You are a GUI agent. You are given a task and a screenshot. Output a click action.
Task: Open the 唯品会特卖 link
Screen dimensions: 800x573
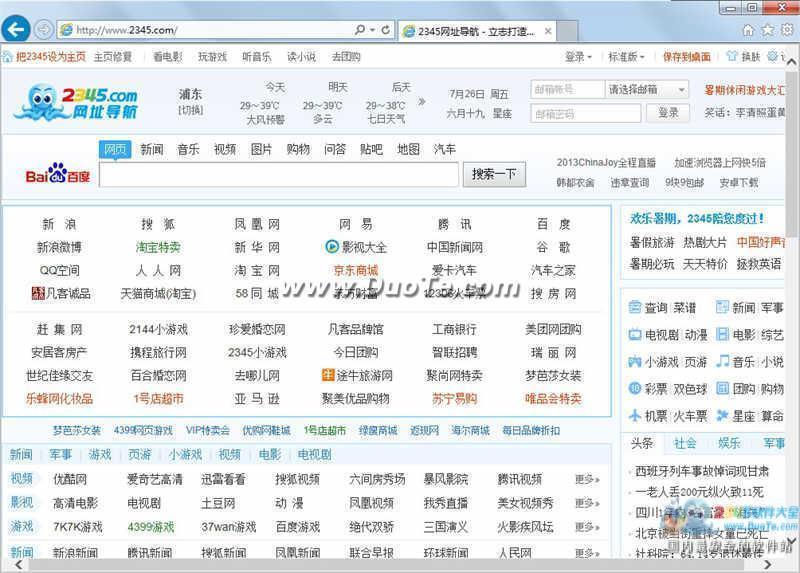(553, 398)
